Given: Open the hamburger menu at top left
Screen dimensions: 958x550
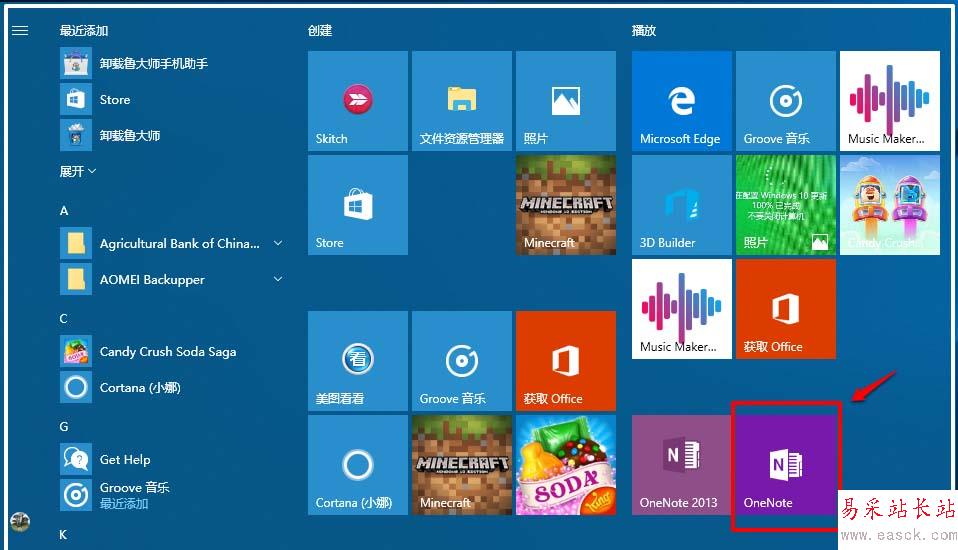Looking at the screenshot, I should click(20, 31).
